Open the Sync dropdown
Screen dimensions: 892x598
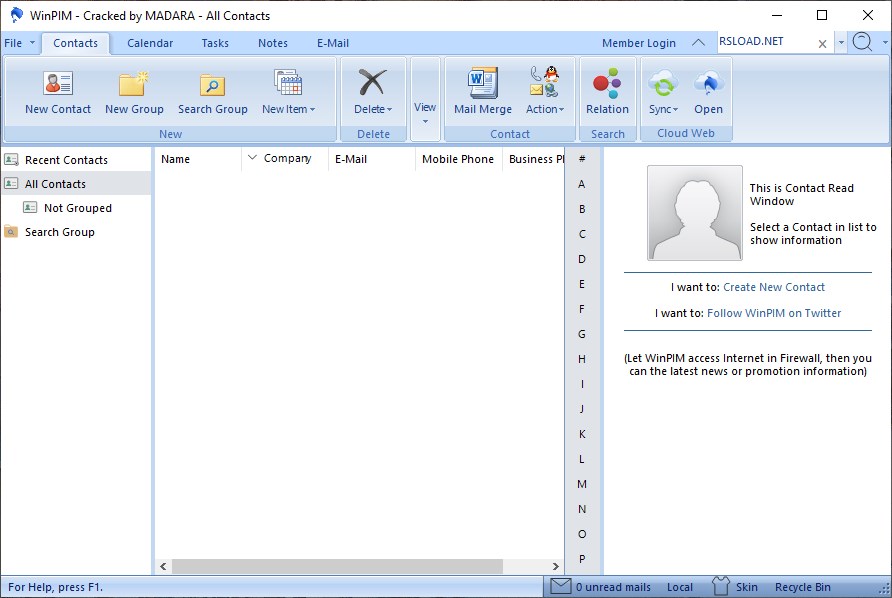(663, 92)
